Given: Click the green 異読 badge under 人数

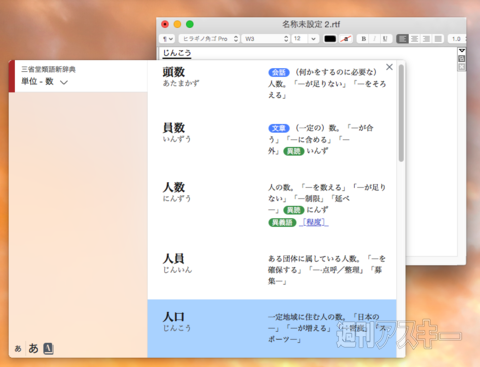Looking at the screenshot, I should (294, 210).
